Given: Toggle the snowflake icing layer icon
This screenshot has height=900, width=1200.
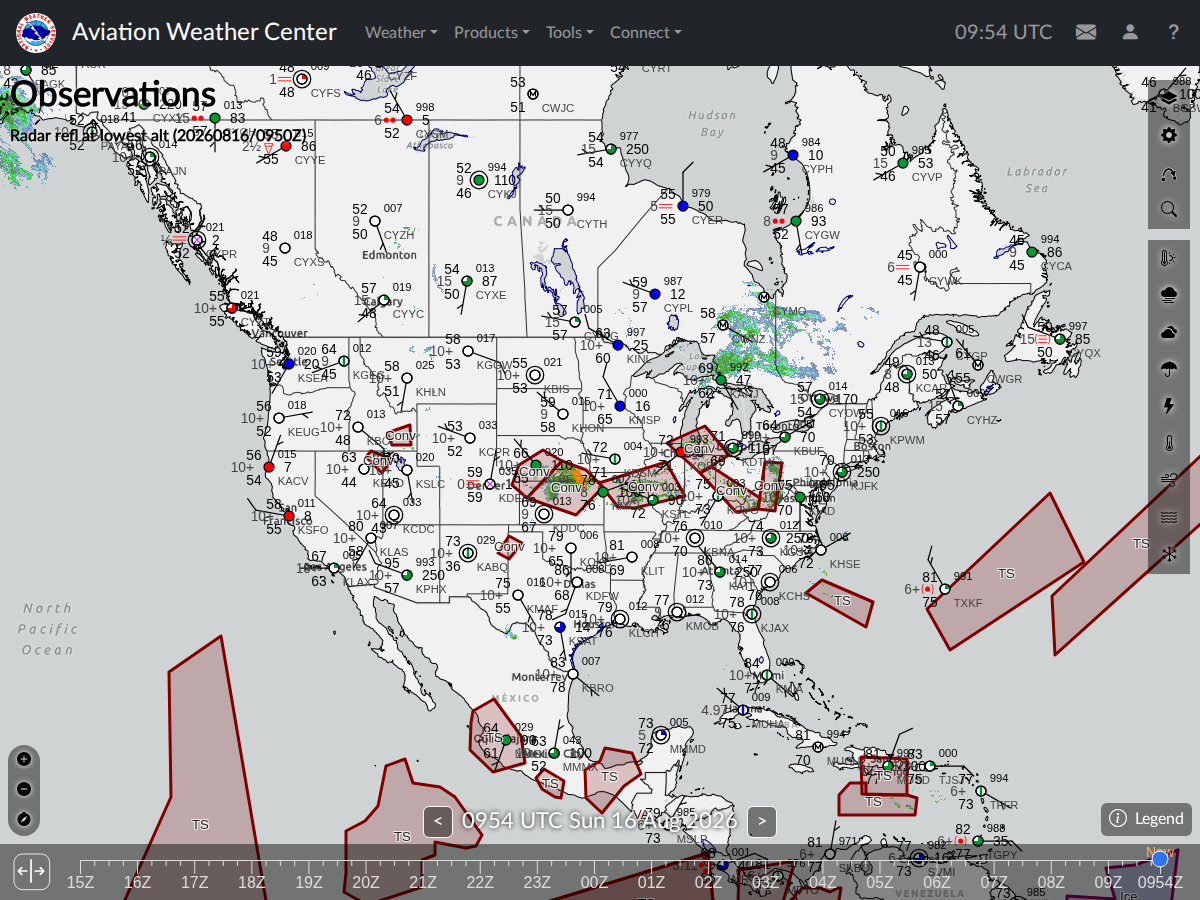Looking at the screenshot, I should click(x=1168, y=553).
